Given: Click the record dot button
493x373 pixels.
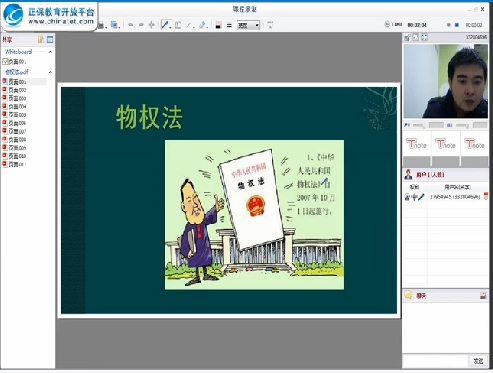Looking at the screenshot, I should pyautogui.click(x=449, y=25).
